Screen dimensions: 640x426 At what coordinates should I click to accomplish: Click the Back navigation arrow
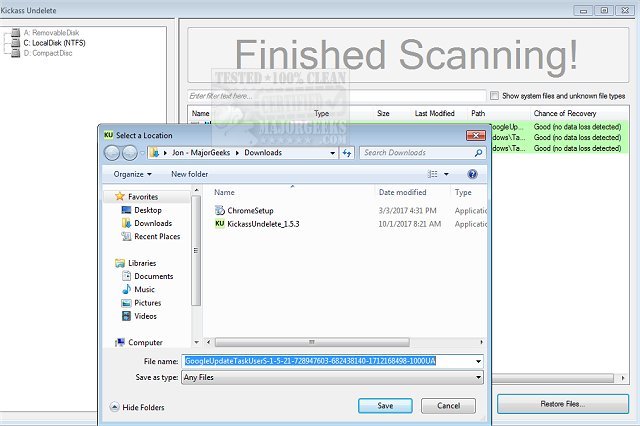pyautogui.click(x=112, y=153)
